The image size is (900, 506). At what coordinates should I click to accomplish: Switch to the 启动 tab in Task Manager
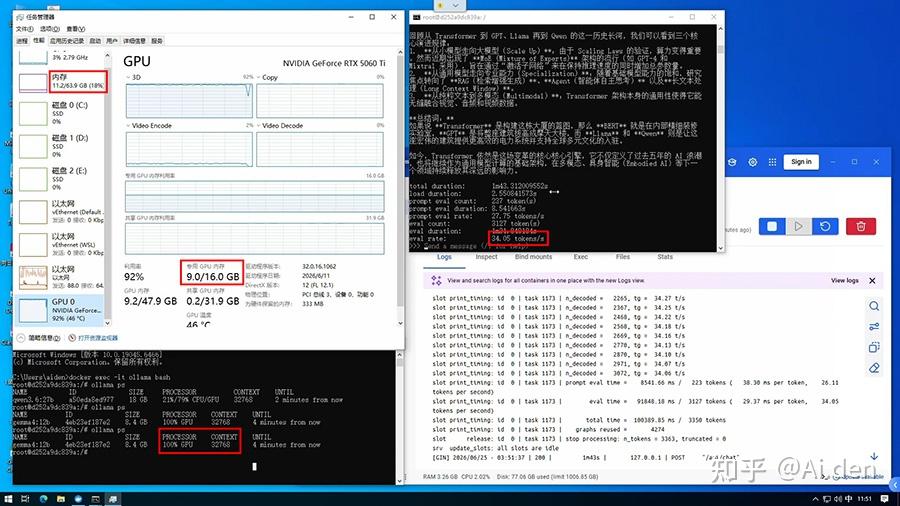(x=95, y=41)
